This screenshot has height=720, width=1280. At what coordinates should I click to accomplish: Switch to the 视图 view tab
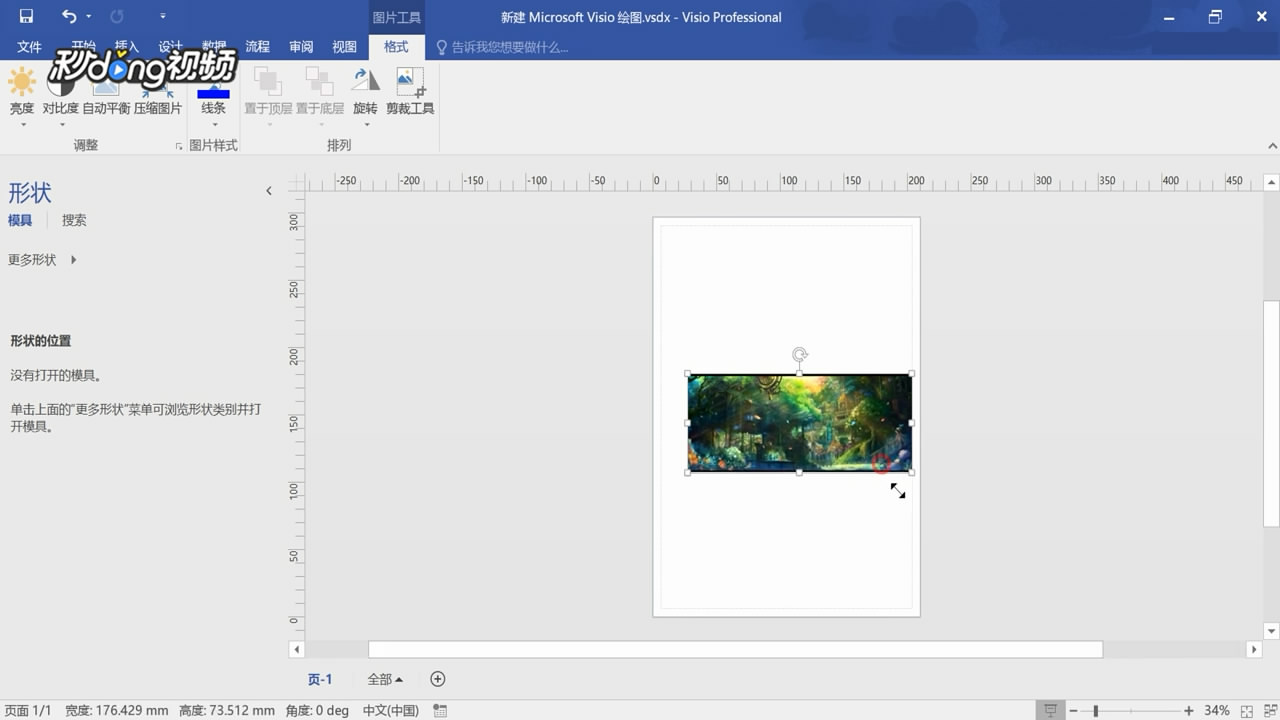pos(344,47)
